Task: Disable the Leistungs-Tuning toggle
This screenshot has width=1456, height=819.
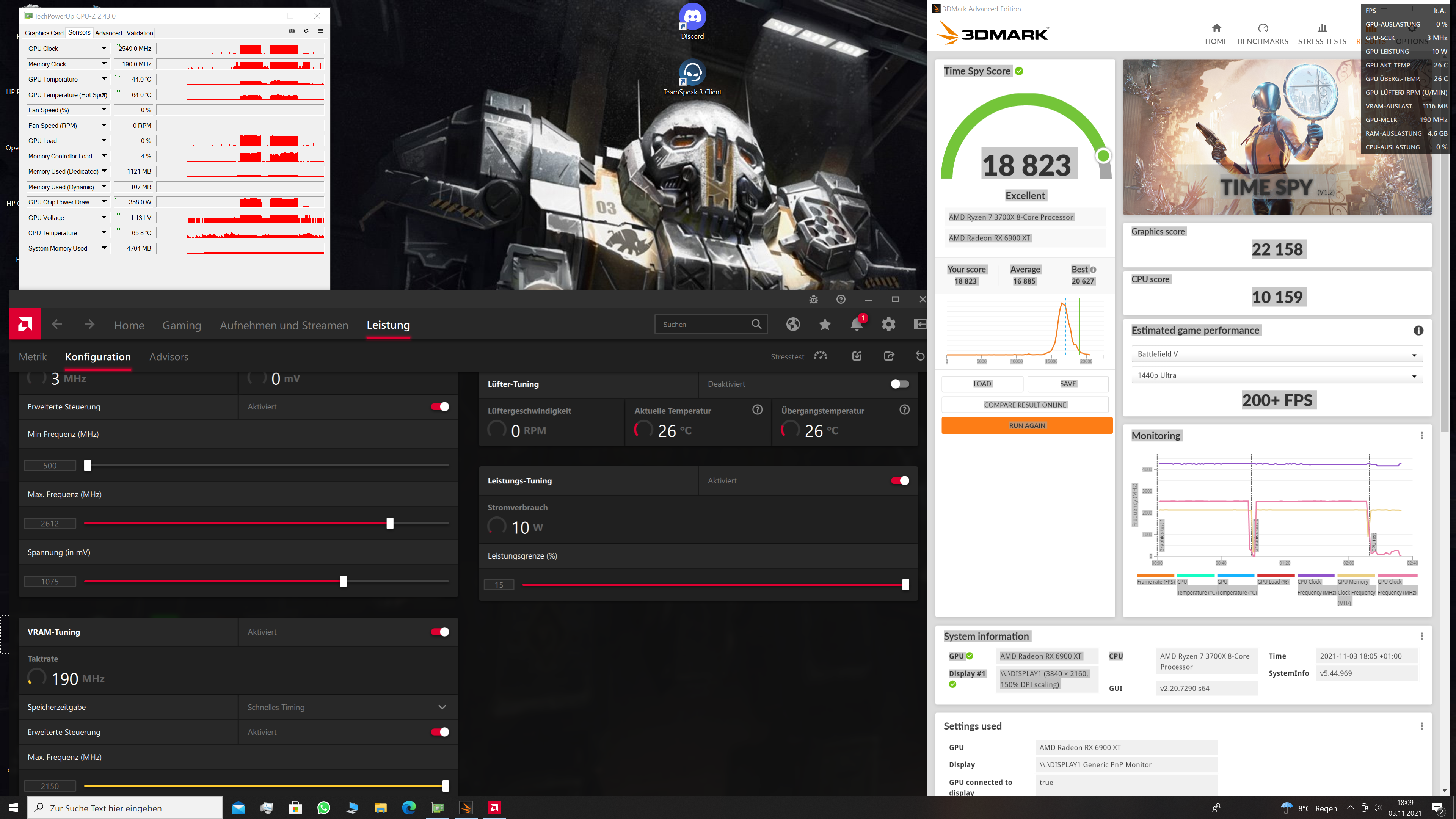Action: pos(899,480)
